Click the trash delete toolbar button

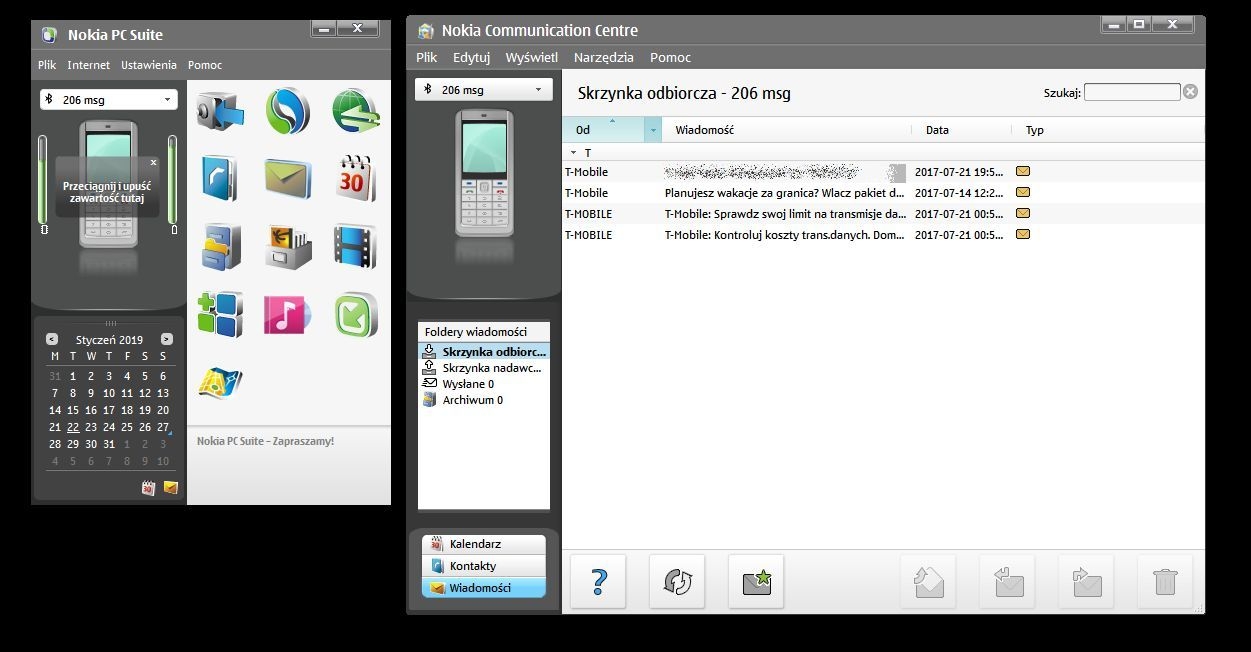(x=1165, y=581)
